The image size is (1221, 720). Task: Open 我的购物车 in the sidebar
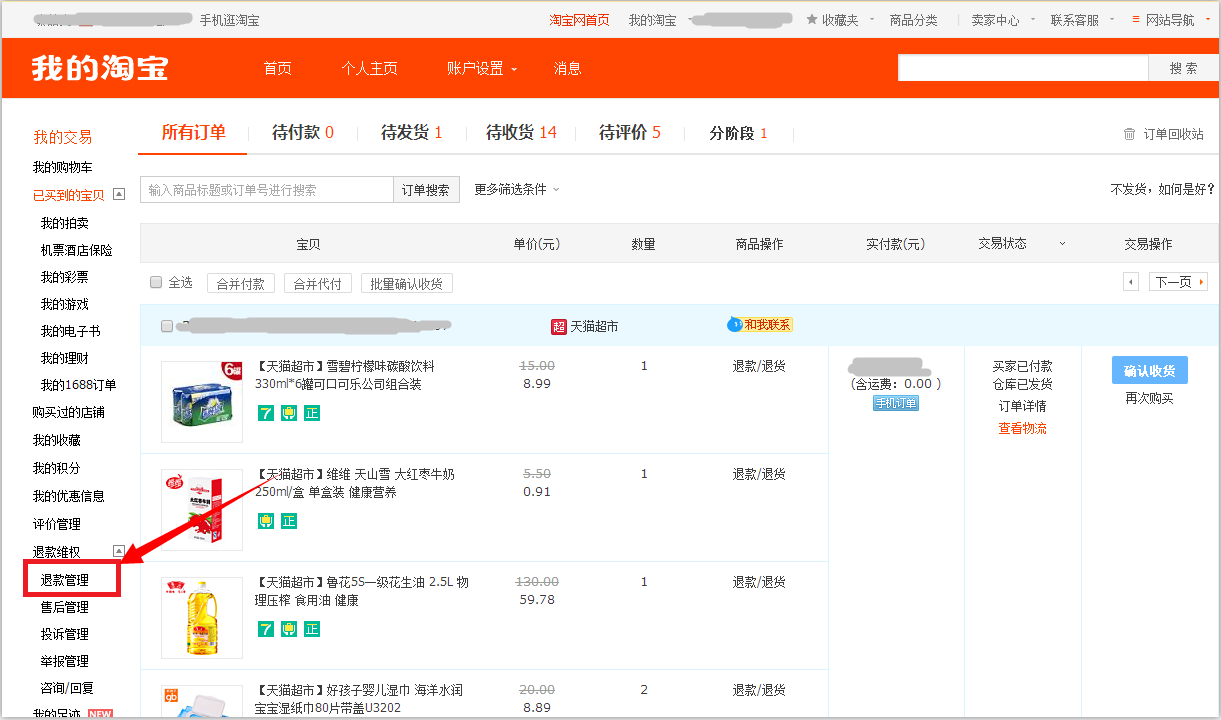click(62, 167)
